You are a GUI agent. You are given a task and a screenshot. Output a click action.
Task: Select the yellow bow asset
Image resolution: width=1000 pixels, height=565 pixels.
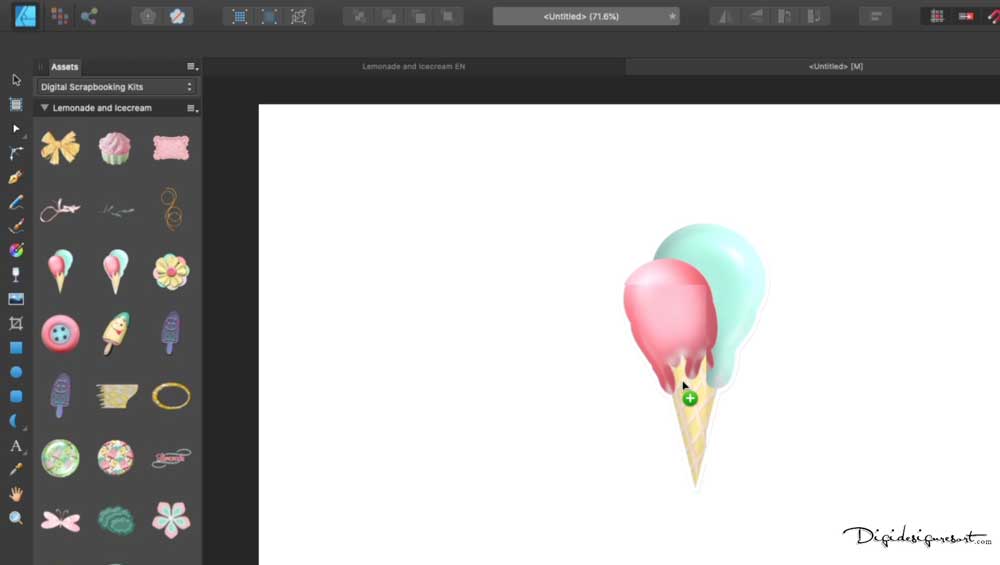coord(61,147)
